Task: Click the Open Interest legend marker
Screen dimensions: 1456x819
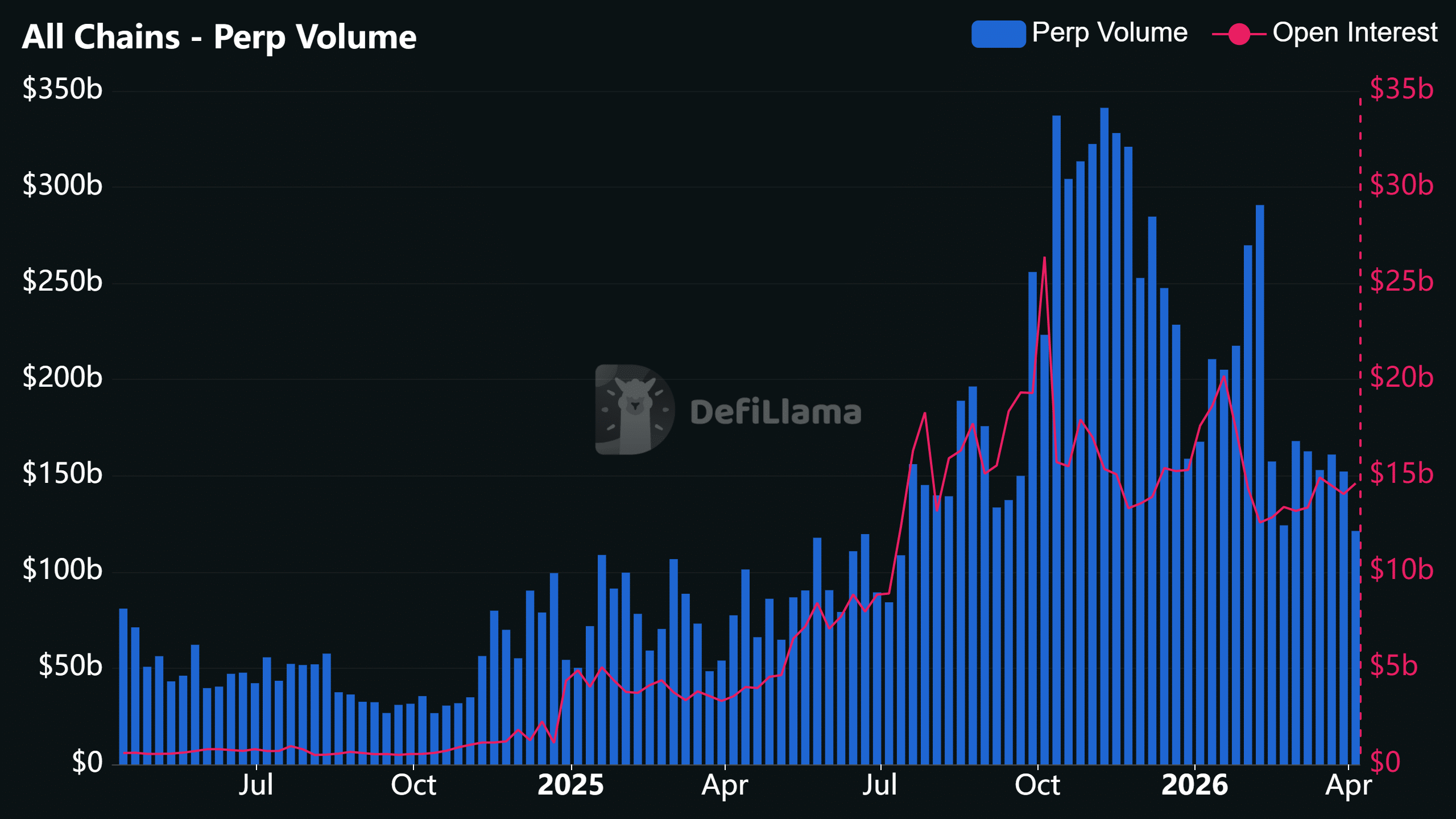Action: (x=1239, y=34)
